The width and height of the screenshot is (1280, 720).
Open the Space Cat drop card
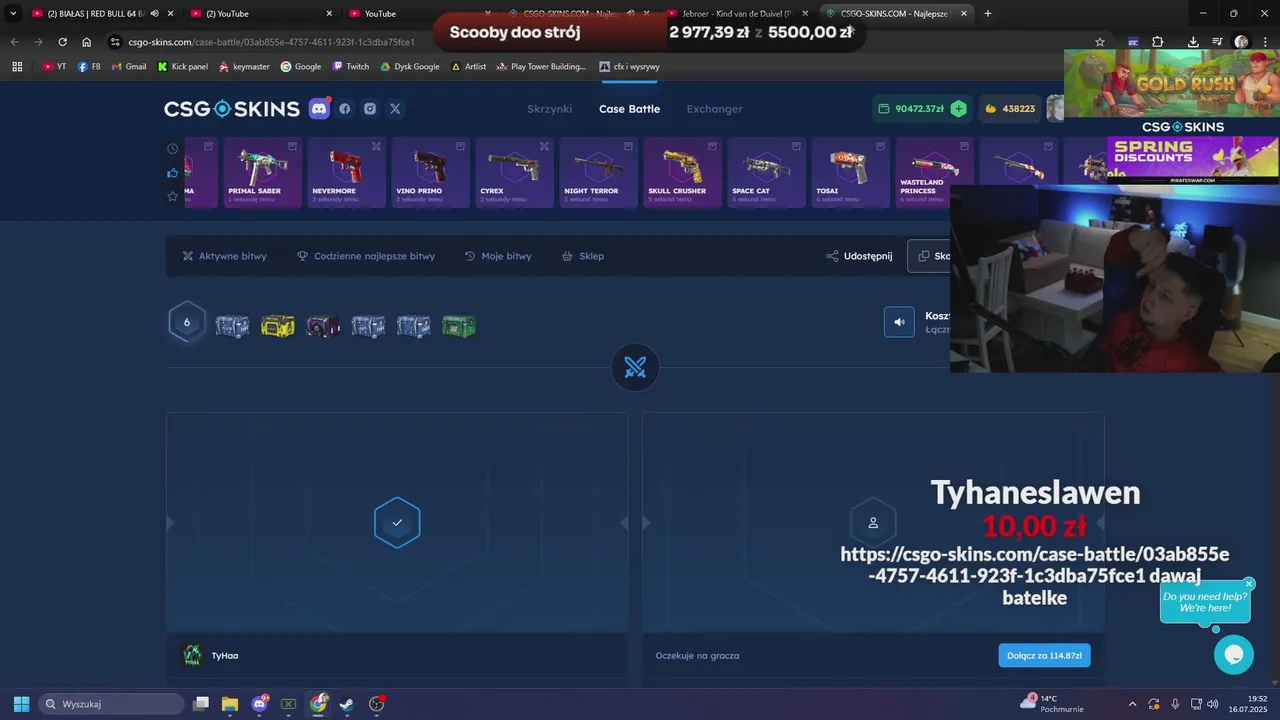pos(767,172)
